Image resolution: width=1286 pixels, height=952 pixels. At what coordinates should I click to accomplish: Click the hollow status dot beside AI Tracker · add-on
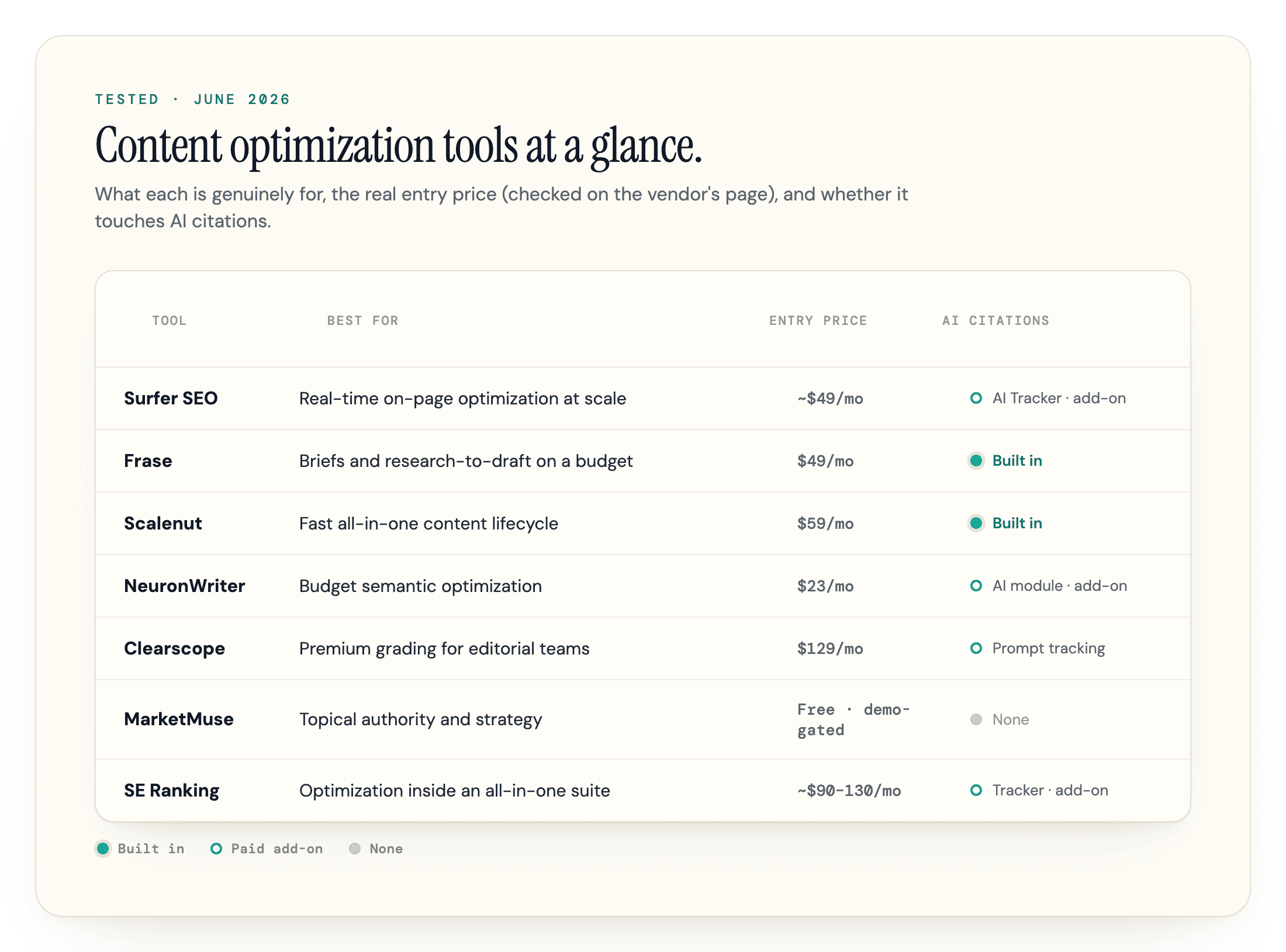coord(976,399)
